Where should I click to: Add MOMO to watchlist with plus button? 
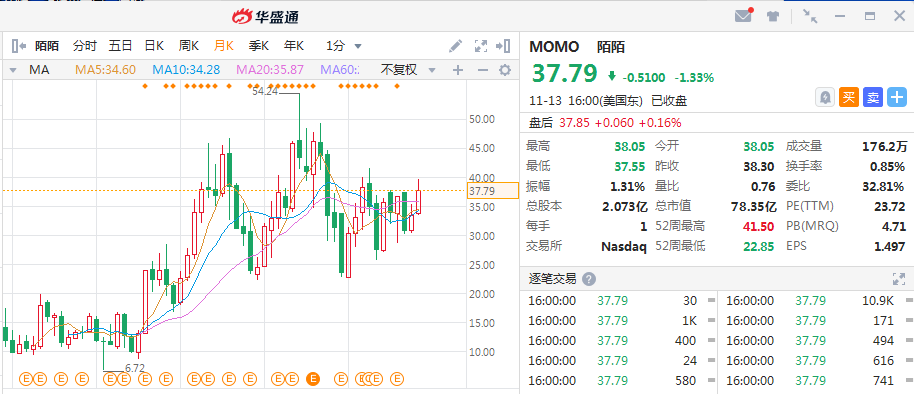[897, 97]
